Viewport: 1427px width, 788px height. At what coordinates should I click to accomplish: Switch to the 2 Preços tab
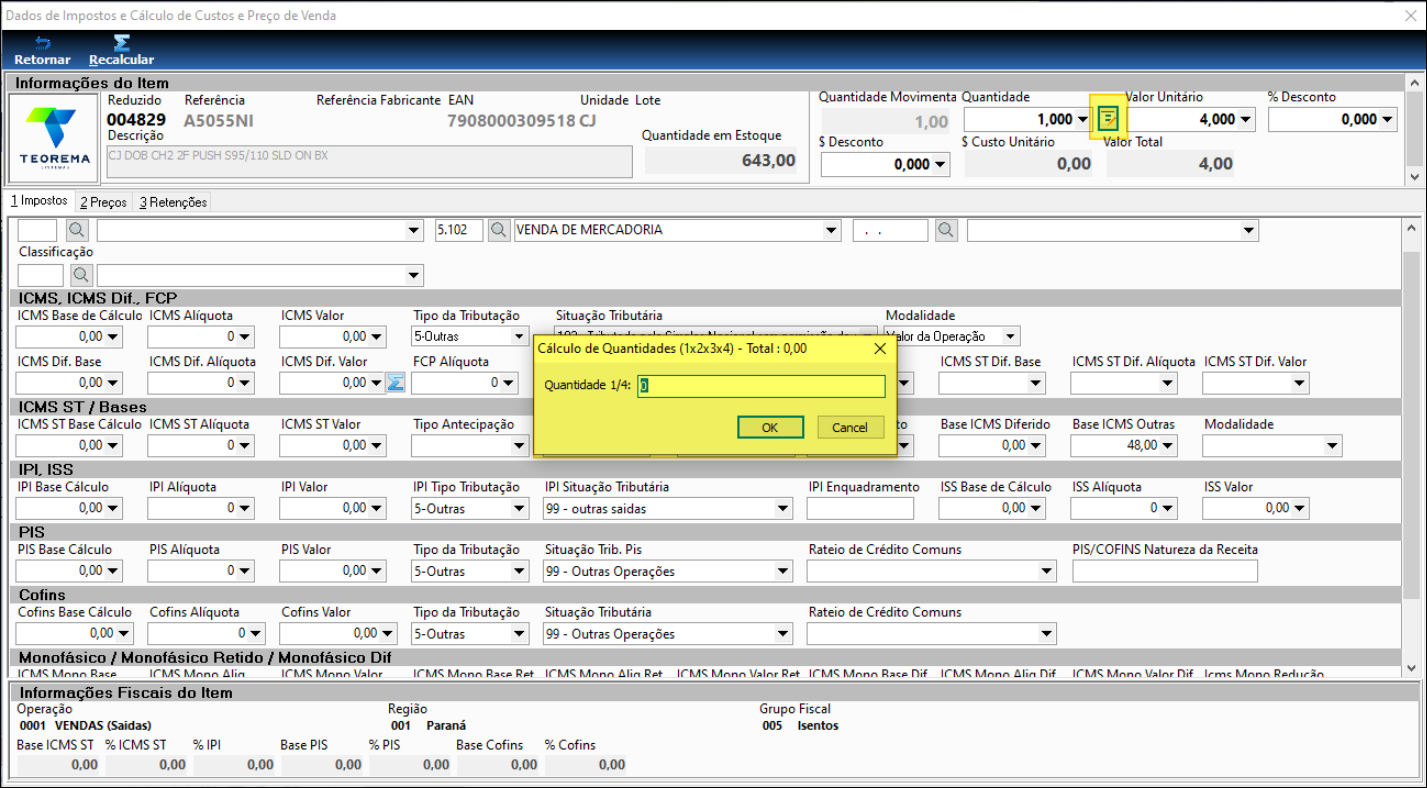(105, 202)
